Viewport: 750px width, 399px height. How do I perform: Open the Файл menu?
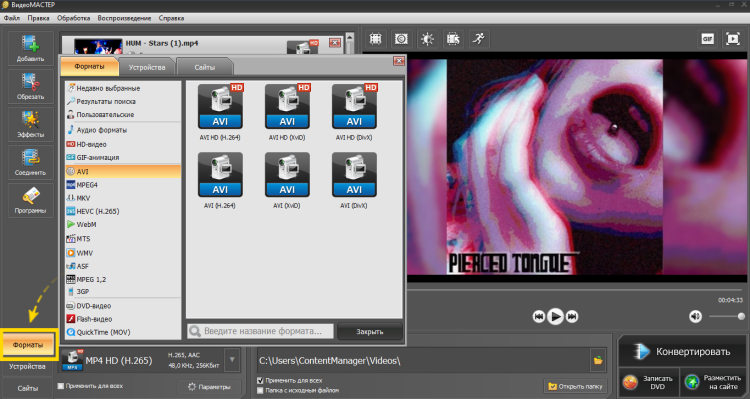pyautogui.click(x=12, y=18)
